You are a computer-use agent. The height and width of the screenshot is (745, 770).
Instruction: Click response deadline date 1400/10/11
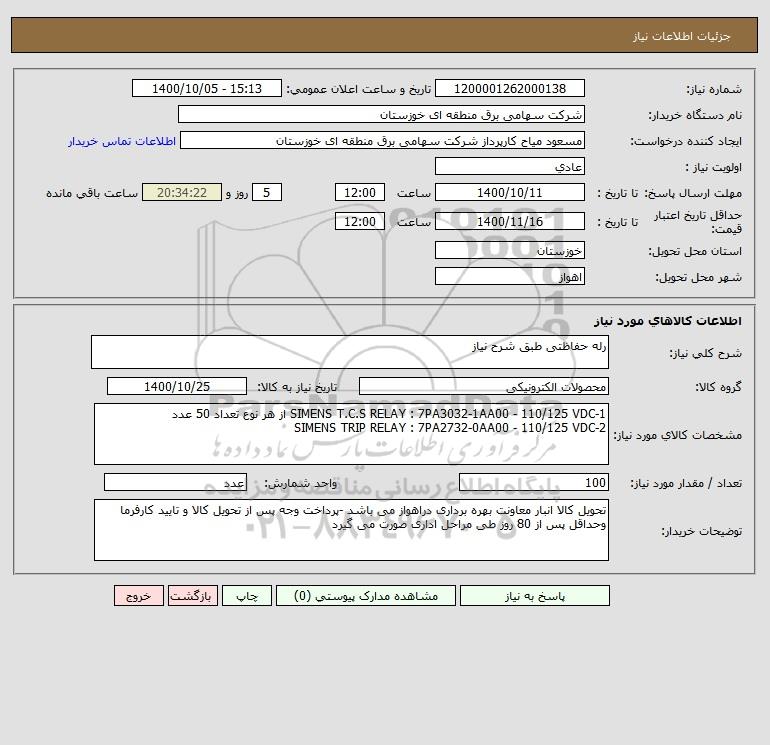point(510,193)
